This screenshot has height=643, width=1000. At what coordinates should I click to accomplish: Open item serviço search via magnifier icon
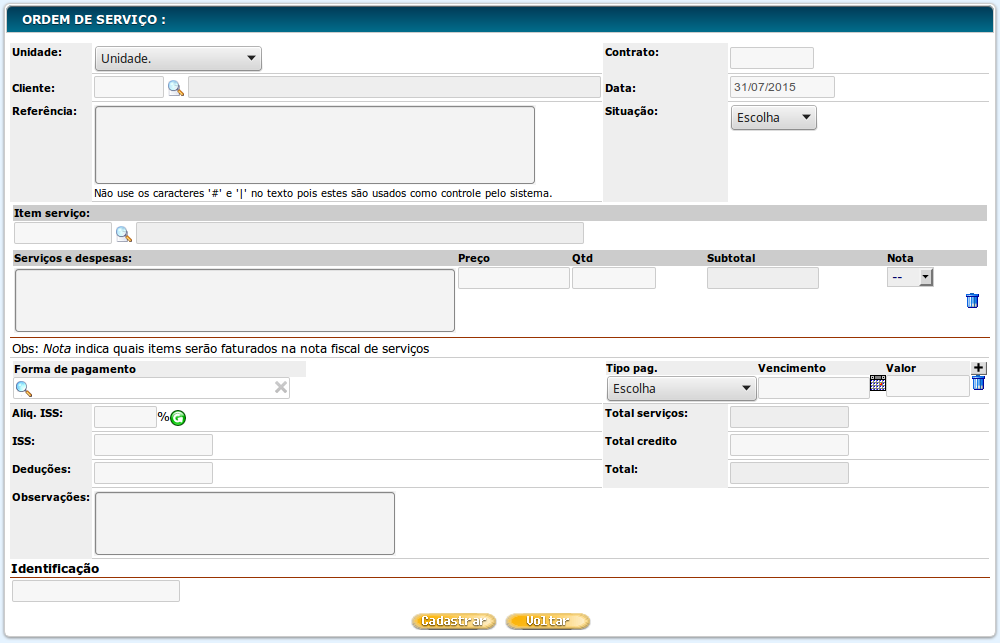click(x=124, y=234)
